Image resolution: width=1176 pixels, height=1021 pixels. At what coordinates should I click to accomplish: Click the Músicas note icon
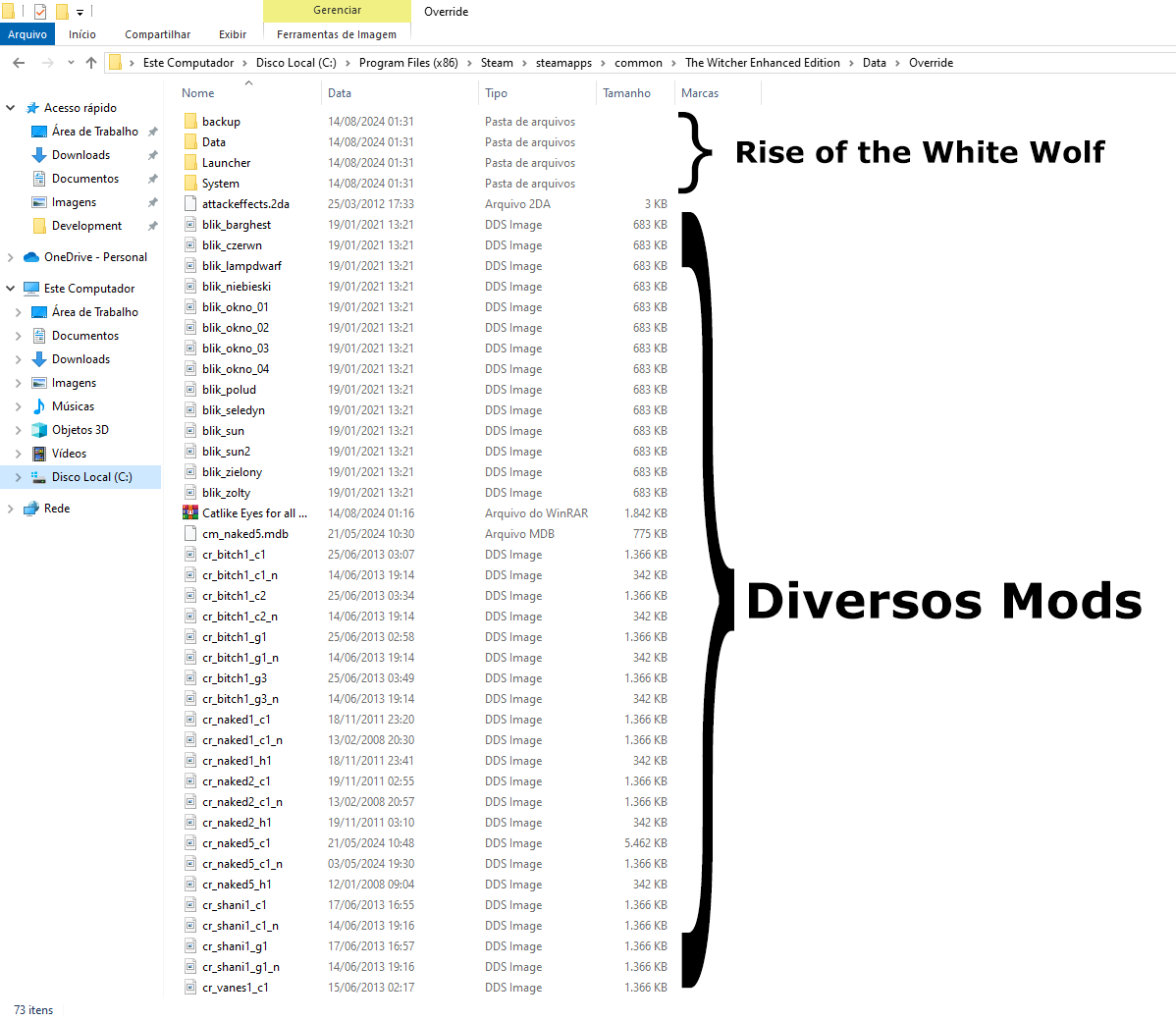pyautogui.click(x=39, y=406)
